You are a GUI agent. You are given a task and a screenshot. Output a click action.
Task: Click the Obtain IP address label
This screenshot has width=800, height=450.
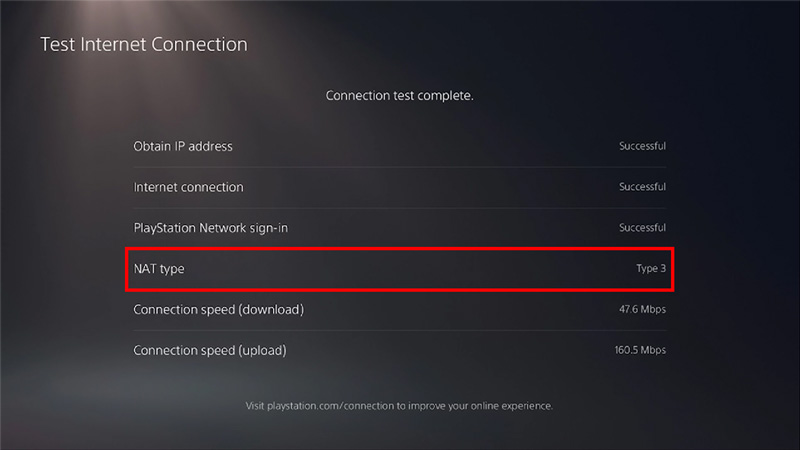tap(183, 146)
